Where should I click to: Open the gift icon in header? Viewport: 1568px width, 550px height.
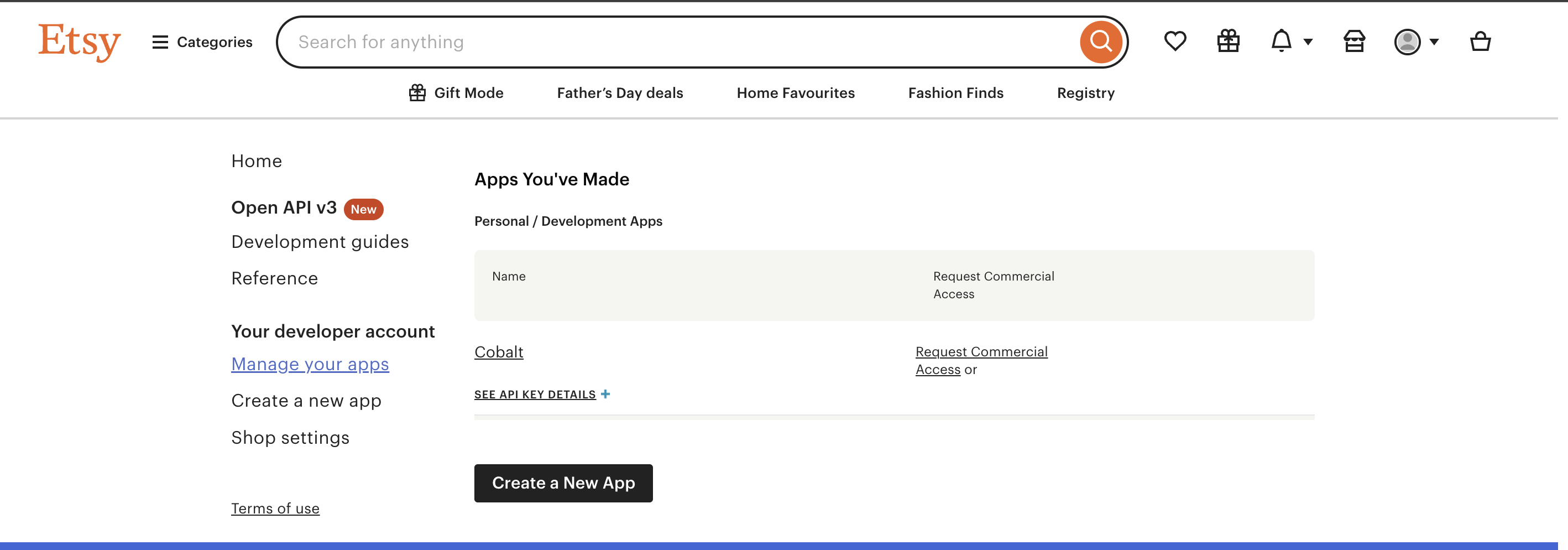coord(1228,41)
